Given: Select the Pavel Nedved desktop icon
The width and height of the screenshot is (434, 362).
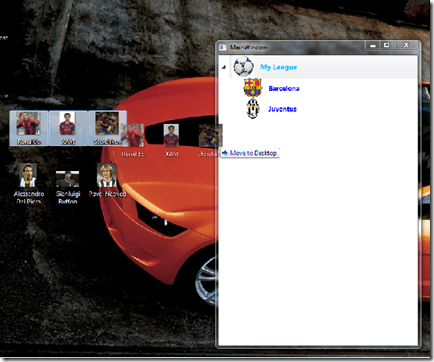Looking at the screenshot, I should click(x=107, y=180).
